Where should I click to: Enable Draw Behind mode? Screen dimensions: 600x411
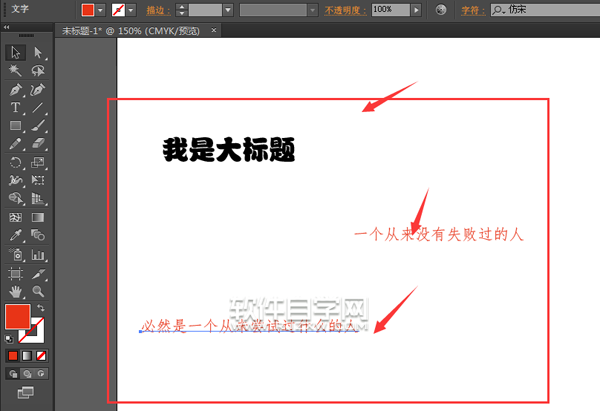click(x=27, y=373)
